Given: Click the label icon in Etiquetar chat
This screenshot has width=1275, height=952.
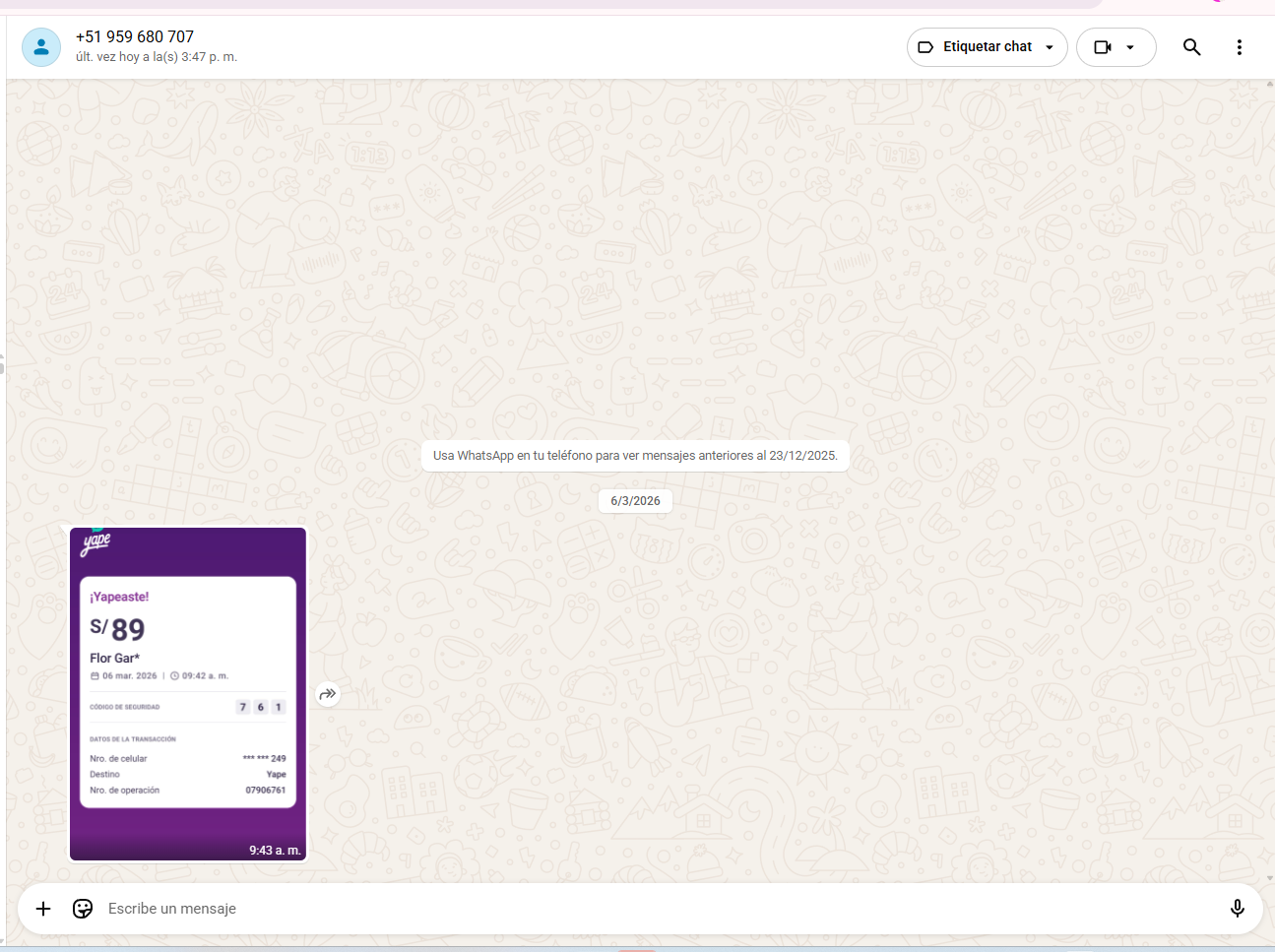Looking at the screenshot, I should (x=925, y=47).
